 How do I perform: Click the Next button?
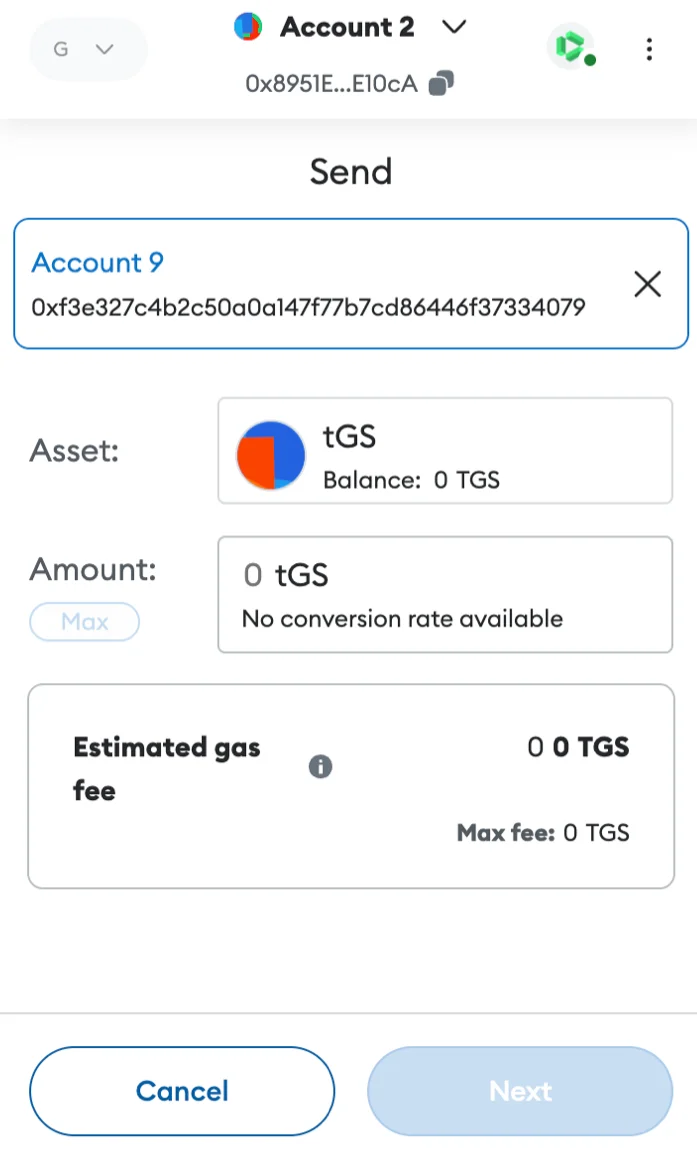pyautogui.click(x=520, y=1091)
